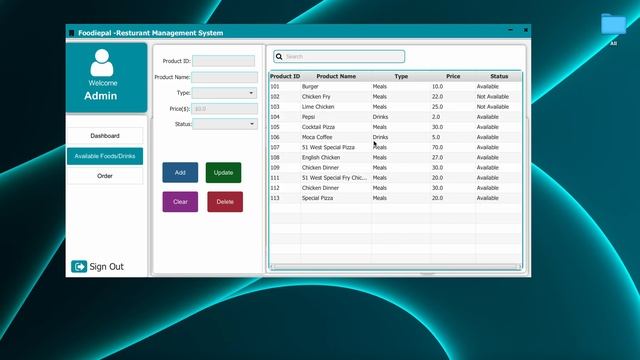Sort by the Product Name column header
Viewport: 640px width, 360px height.
click(336, 76)
